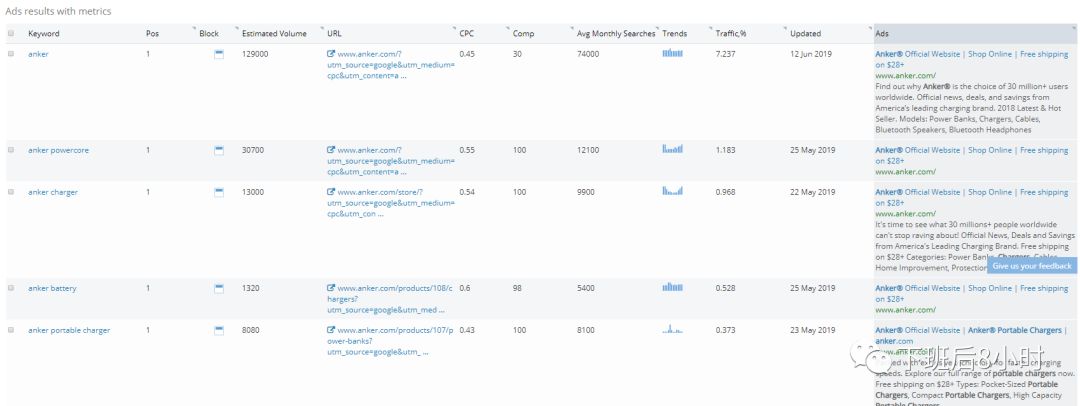Click the block icon for 'anker charger'
This screenshot has height=406, width=1080.
[x=219, y=192]
